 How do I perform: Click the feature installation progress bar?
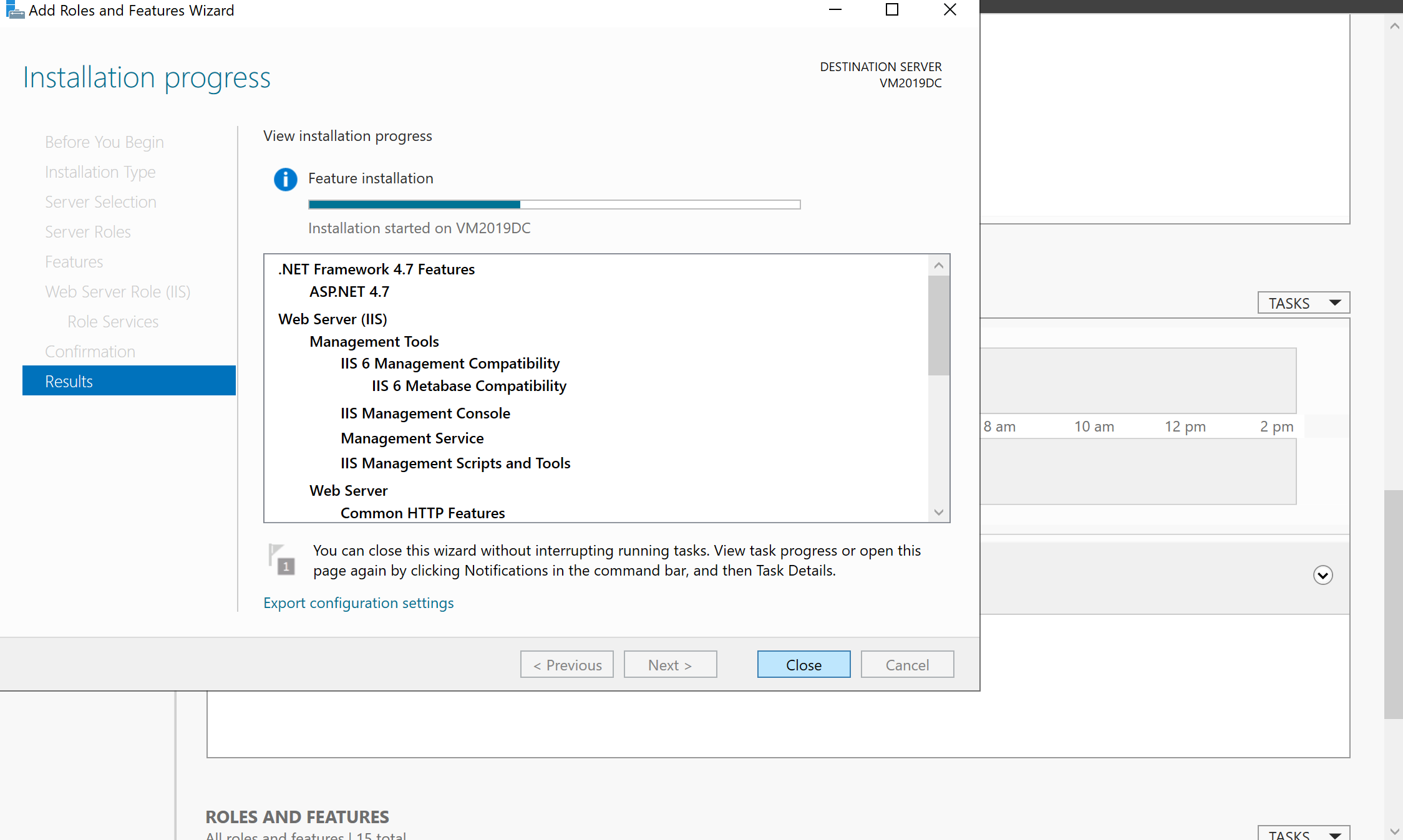point(554,205)
